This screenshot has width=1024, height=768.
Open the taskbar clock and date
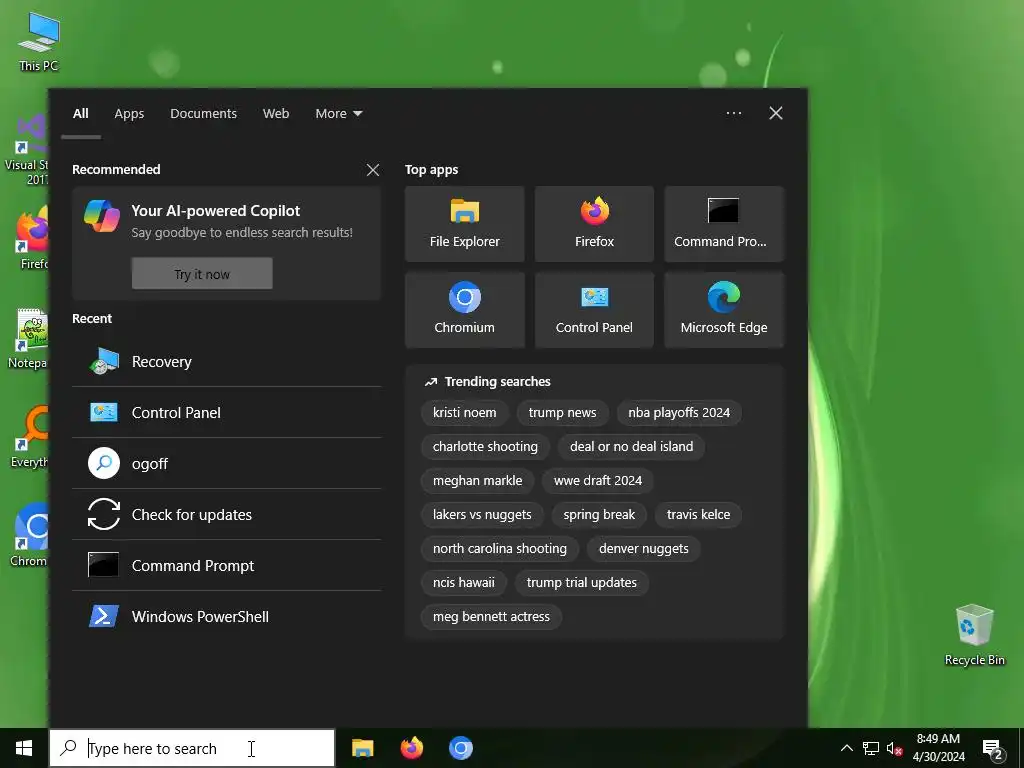tap(938, 748)
